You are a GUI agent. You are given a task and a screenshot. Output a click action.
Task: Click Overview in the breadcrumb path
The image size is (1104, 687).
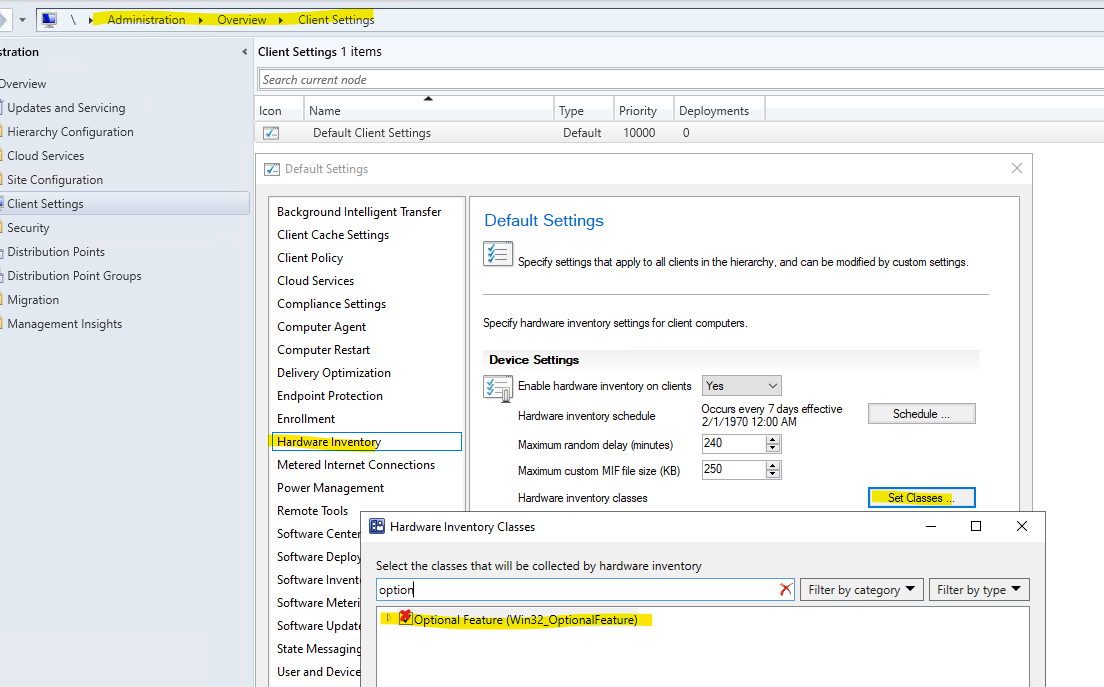[x=242, y=20]
